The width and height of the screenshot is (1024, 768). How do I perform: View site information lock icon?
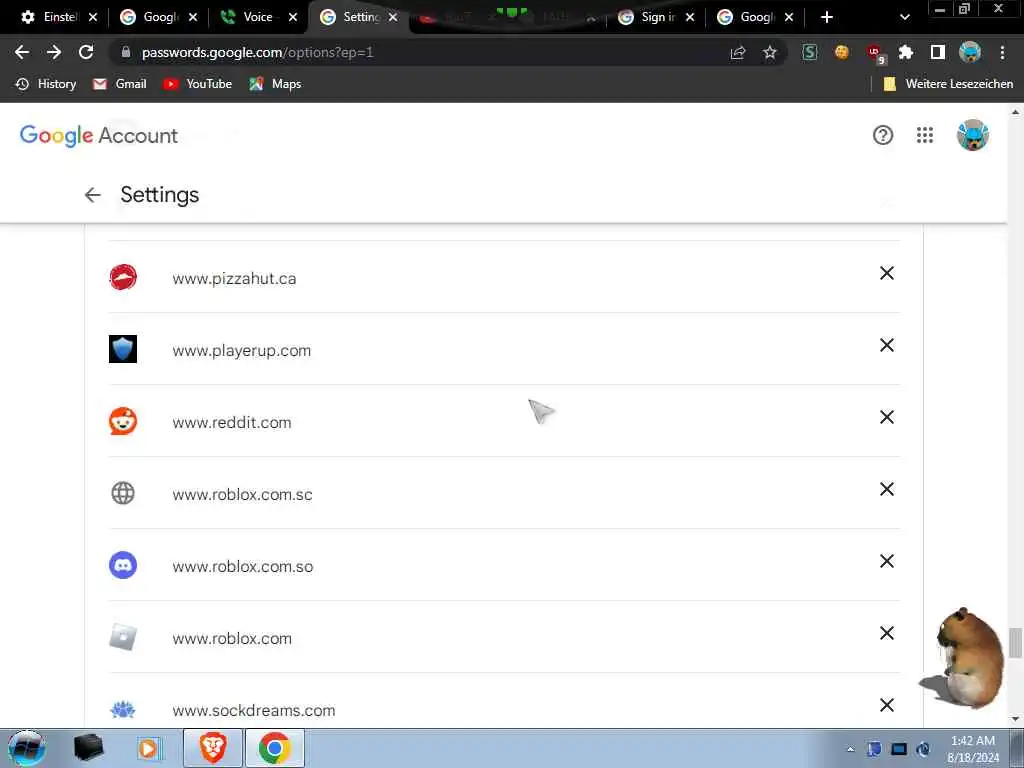tap(126, 52)
